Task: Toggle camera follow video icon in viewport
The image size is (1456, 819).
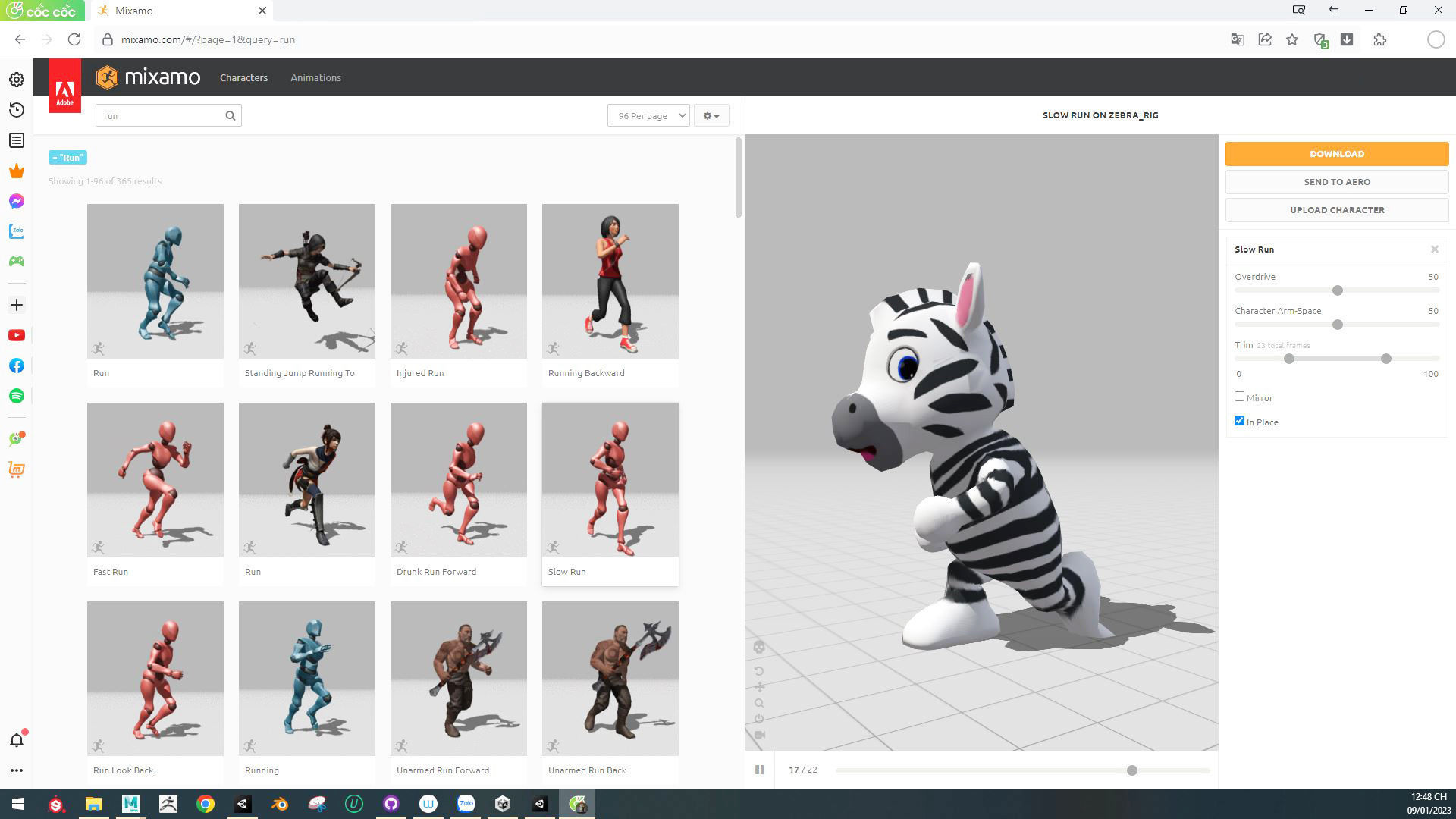Action: click(759, 735)
